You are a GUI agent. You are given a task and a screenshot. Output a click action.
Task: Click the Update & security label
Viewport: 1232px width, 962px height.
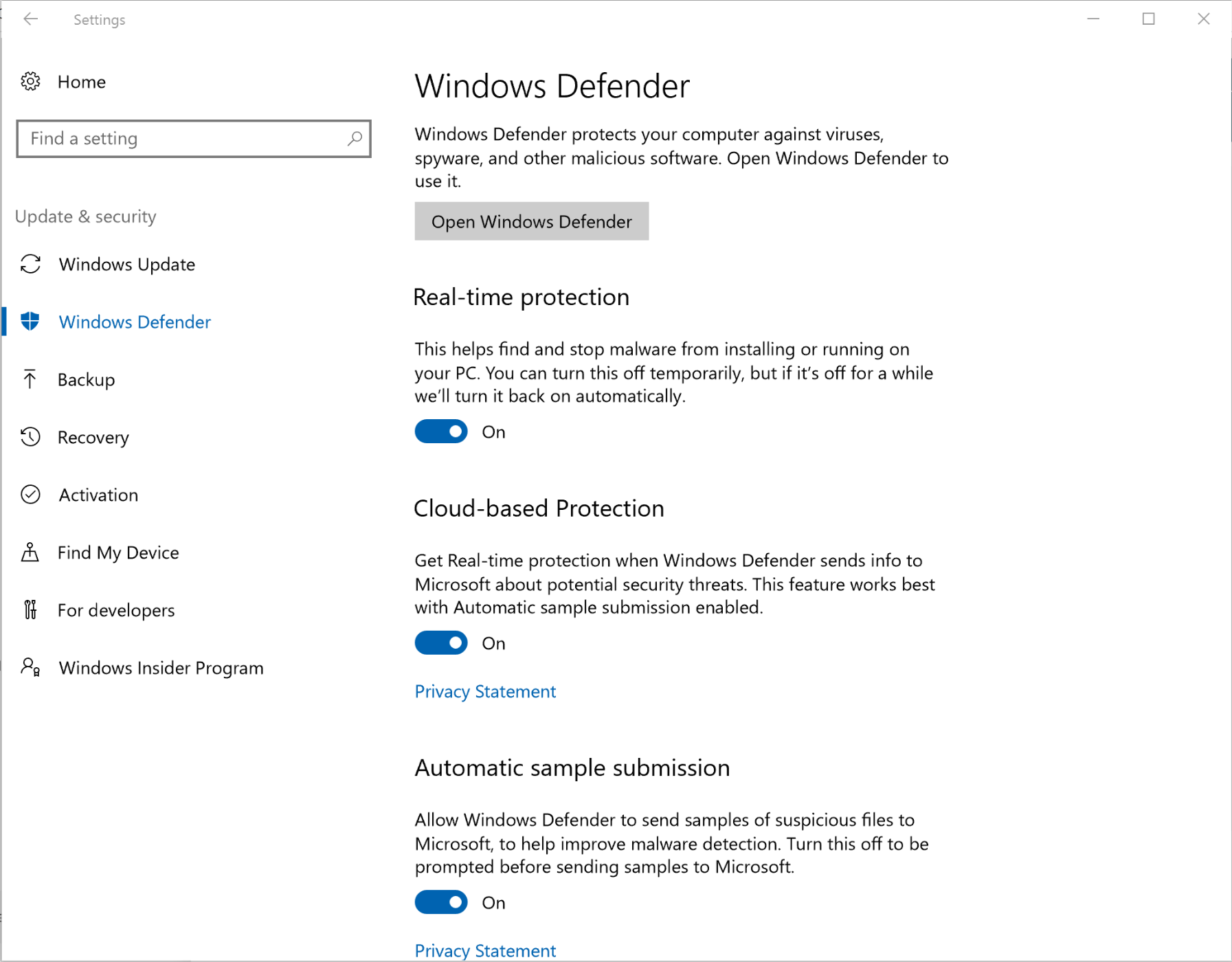(x=86, y=216)
